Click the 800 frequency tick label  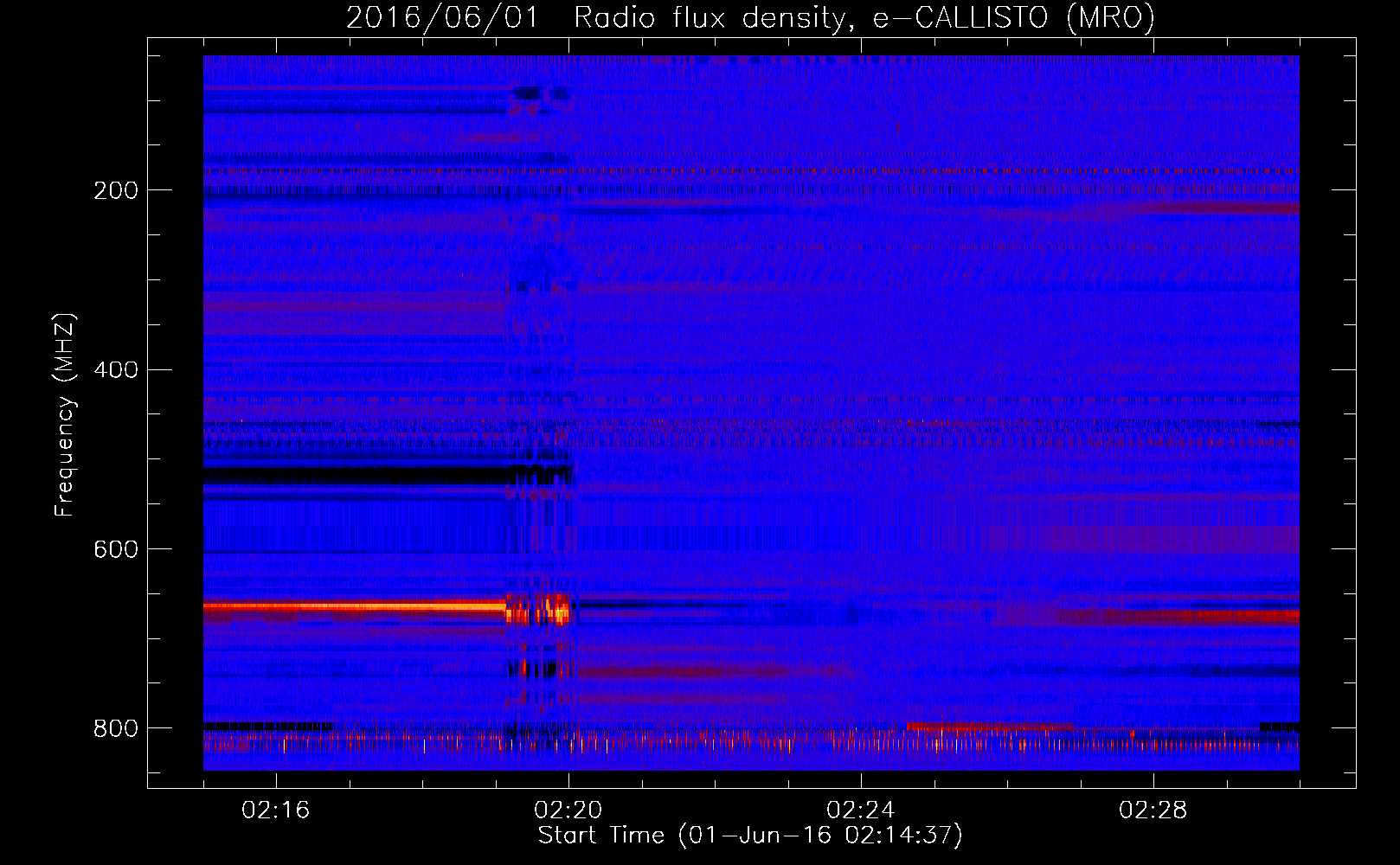116,729
